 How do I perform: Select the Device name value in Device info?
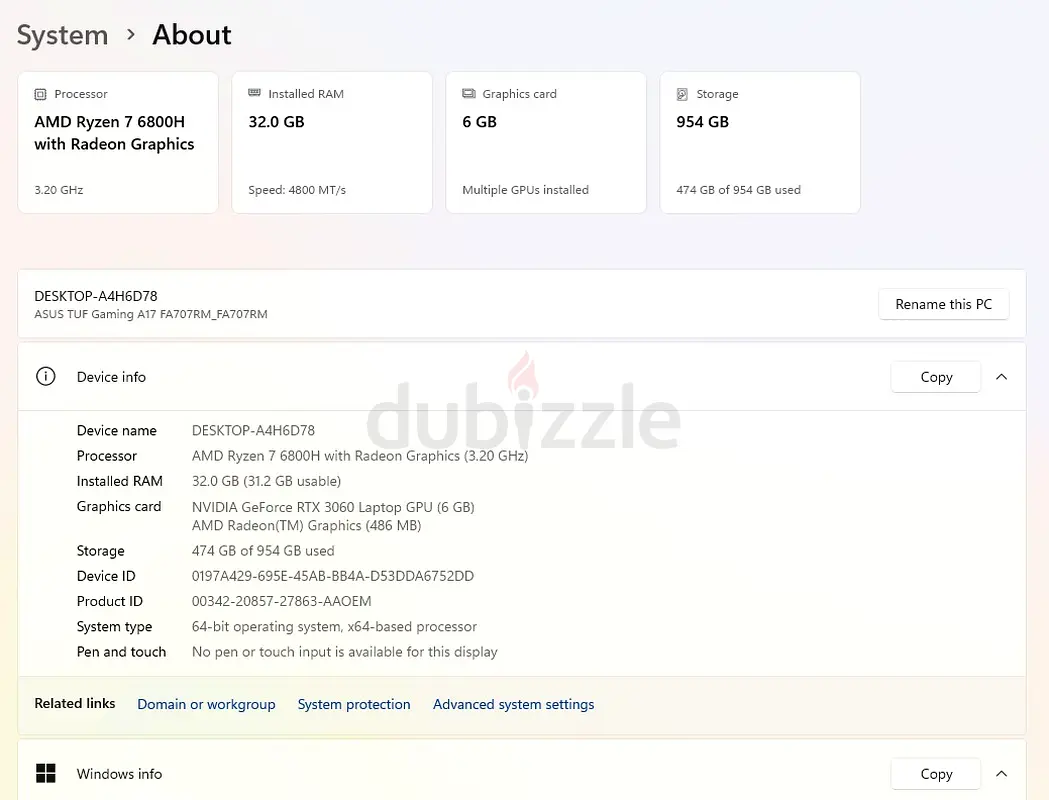pyautogui.click(x=253, y=431)
